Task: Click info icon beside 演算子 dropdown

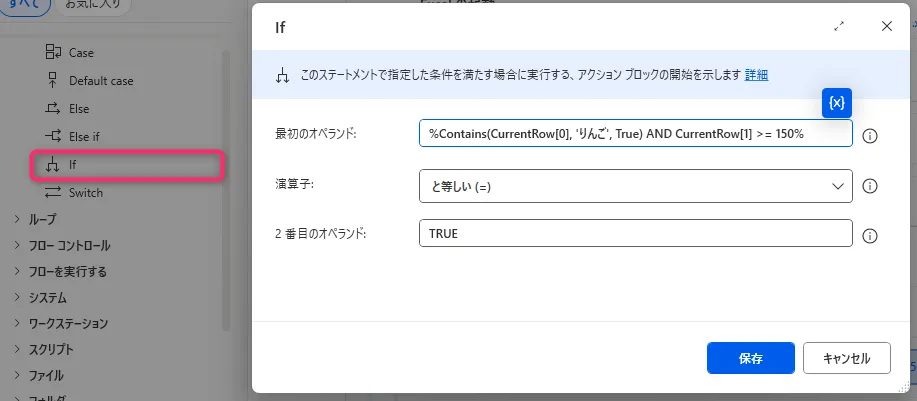Action: point(869,186)
